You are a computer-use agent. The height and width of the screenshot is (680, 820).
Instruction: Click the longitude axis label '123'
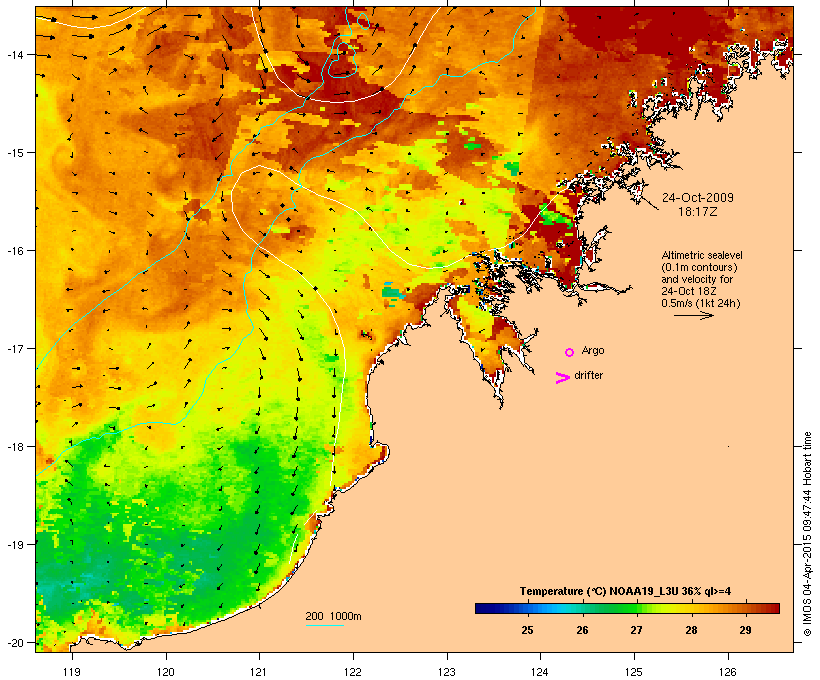pyautogui.click(x=447, y=672)
